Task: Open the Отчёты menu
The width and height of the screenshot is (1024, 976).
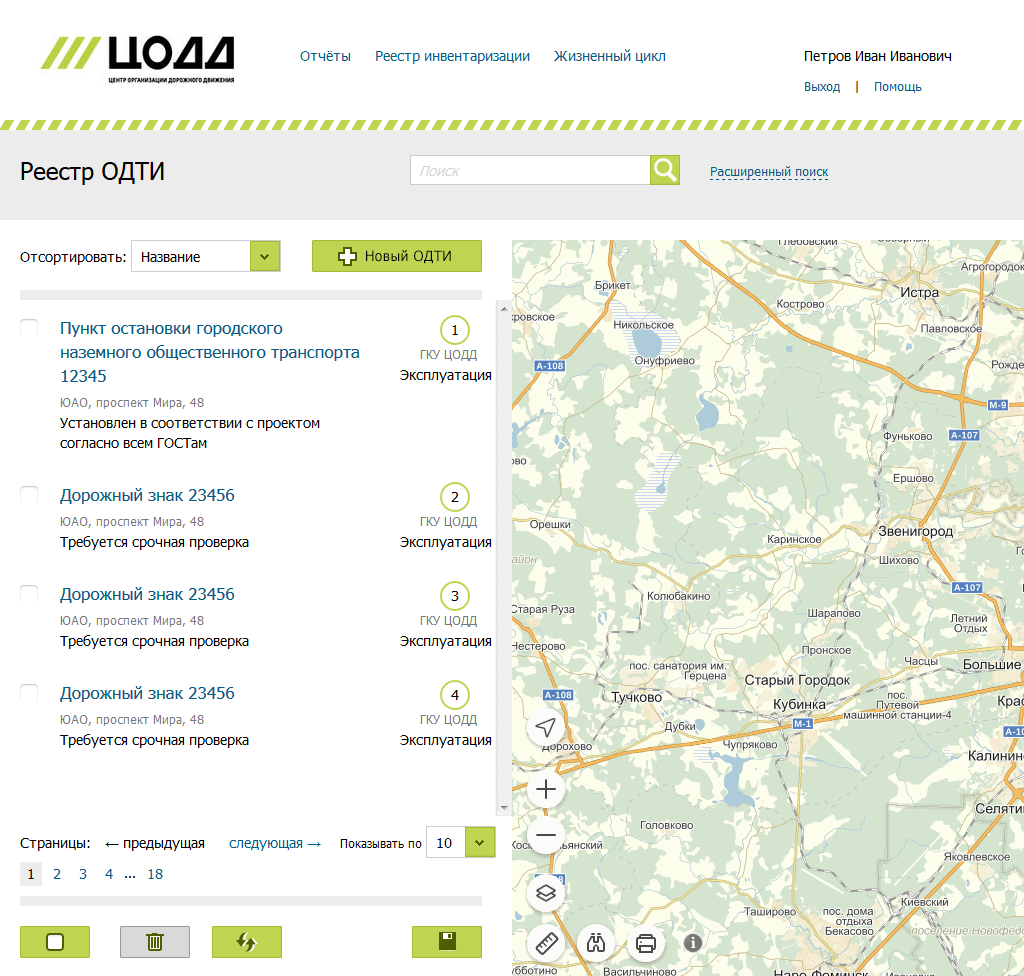Action: (x=325, y=56)
